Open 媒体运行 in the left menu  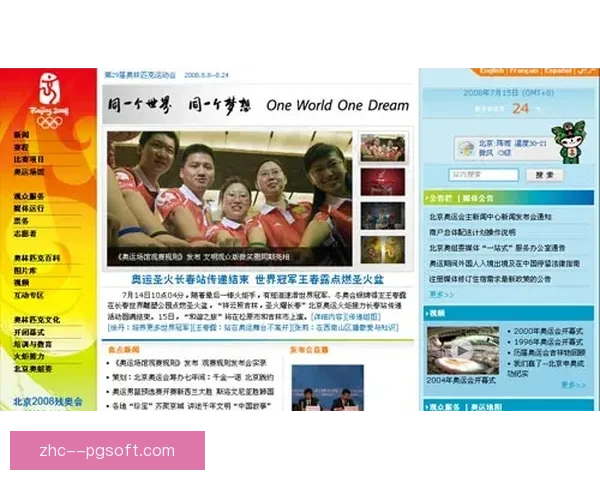[x=29, y=209]
